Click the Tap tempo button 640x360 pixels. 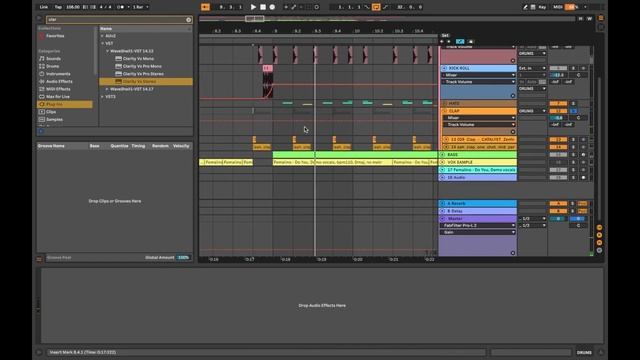coord(58,7)
